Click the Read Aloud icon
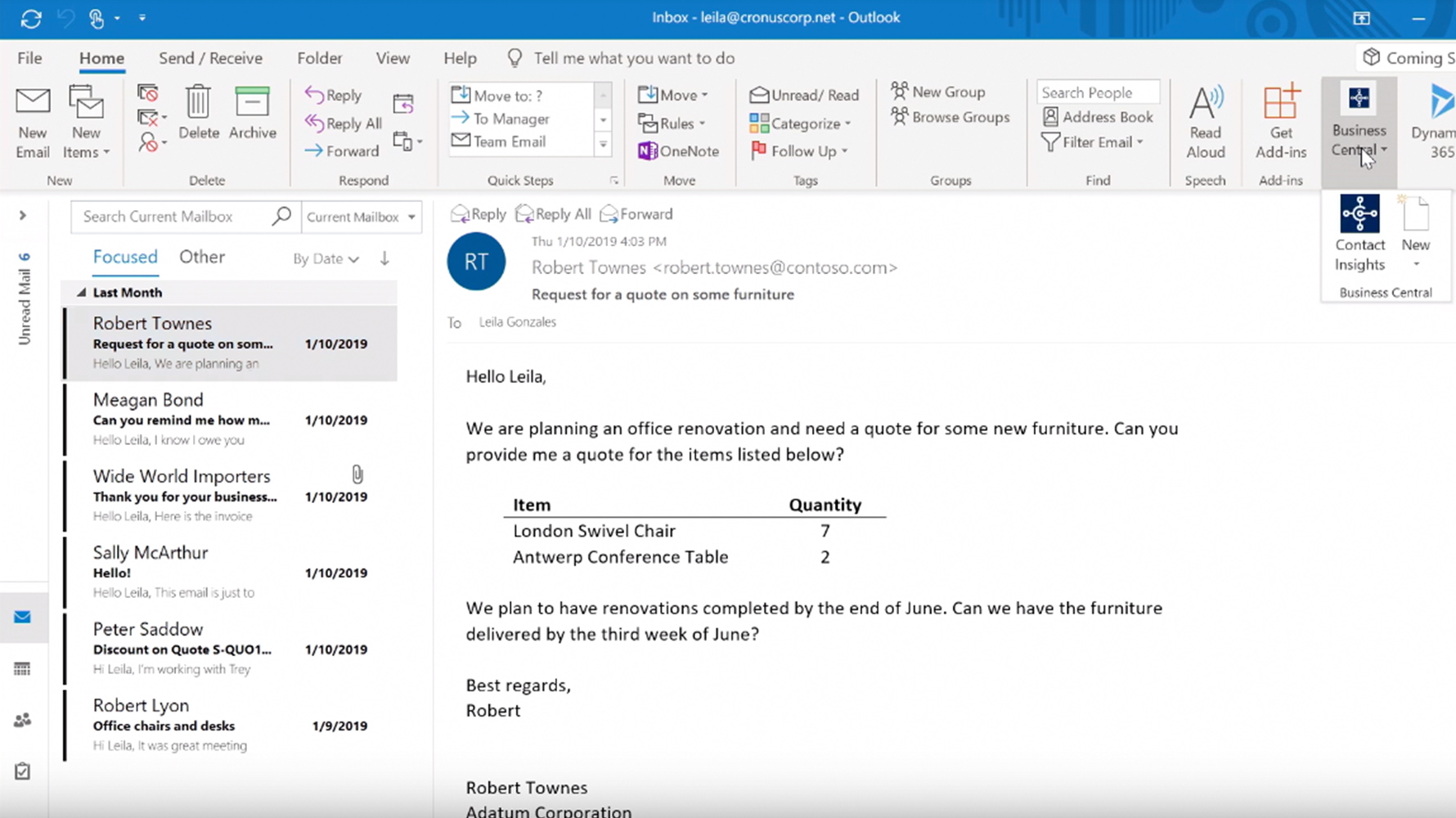 point(1206,103)
